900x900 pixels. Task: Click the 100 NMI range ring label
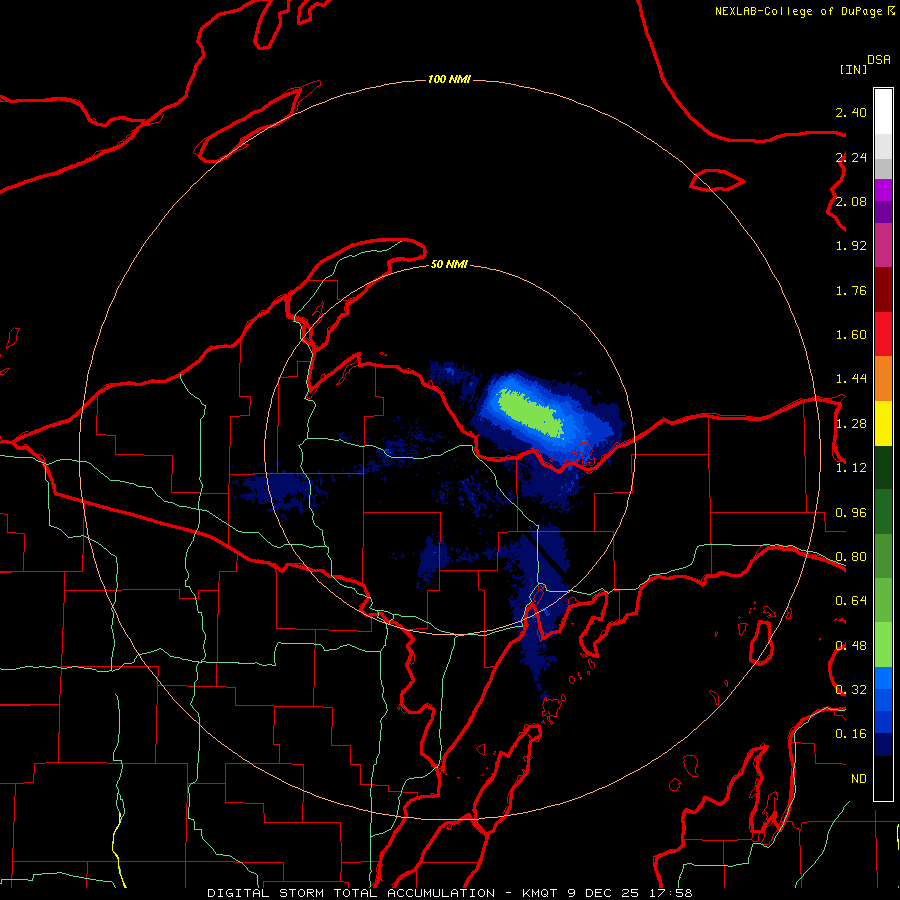point(449,79)
